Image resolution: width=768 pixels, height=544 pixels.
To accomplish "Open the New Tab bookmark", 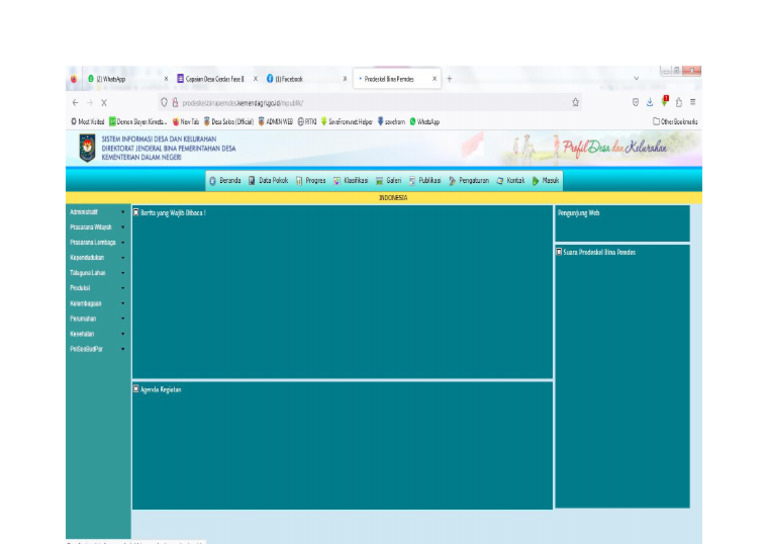I will point(186,121).
